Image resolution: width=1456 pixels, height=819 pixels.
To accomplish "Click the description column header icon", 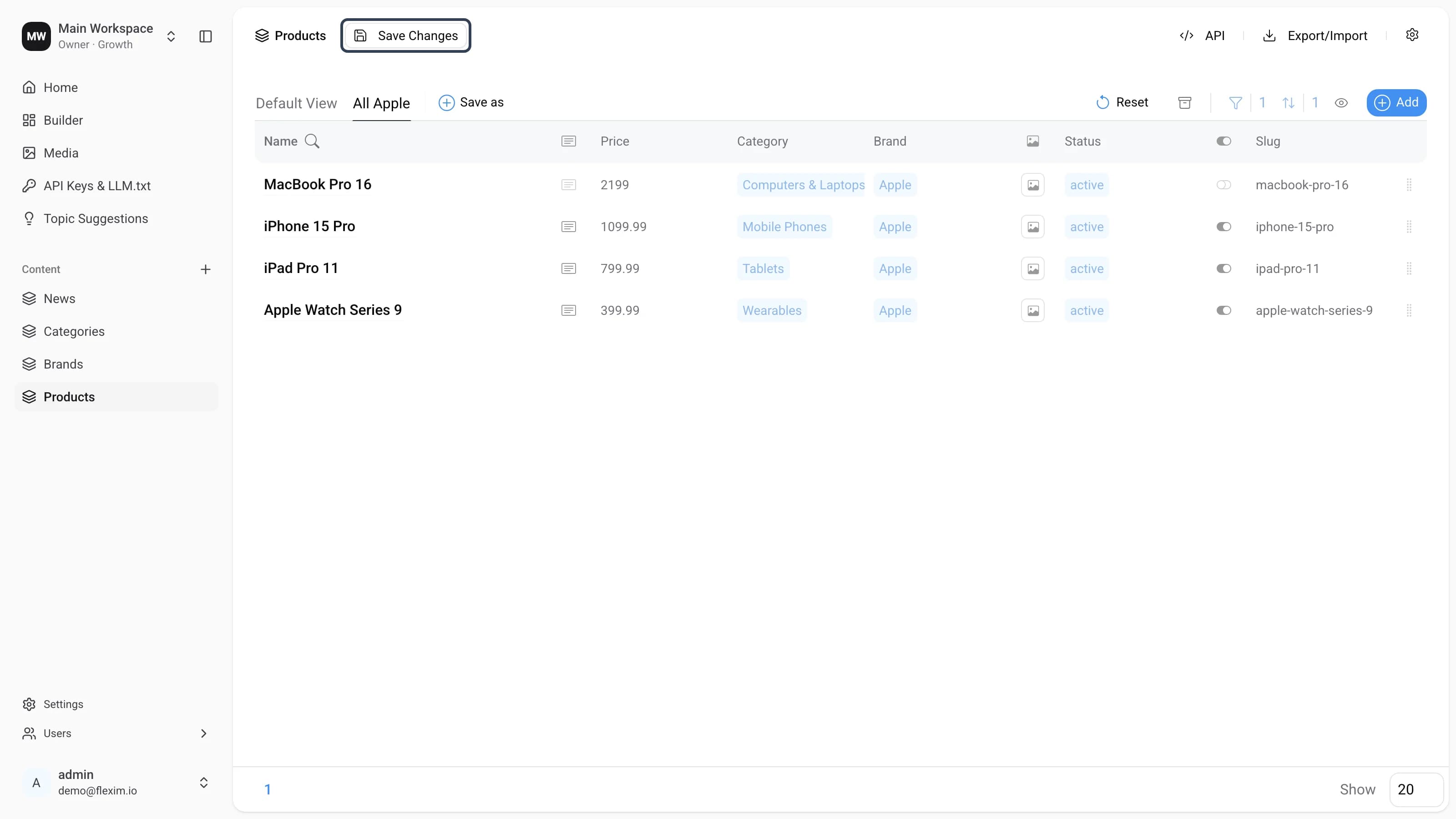I will coord(569,141).
